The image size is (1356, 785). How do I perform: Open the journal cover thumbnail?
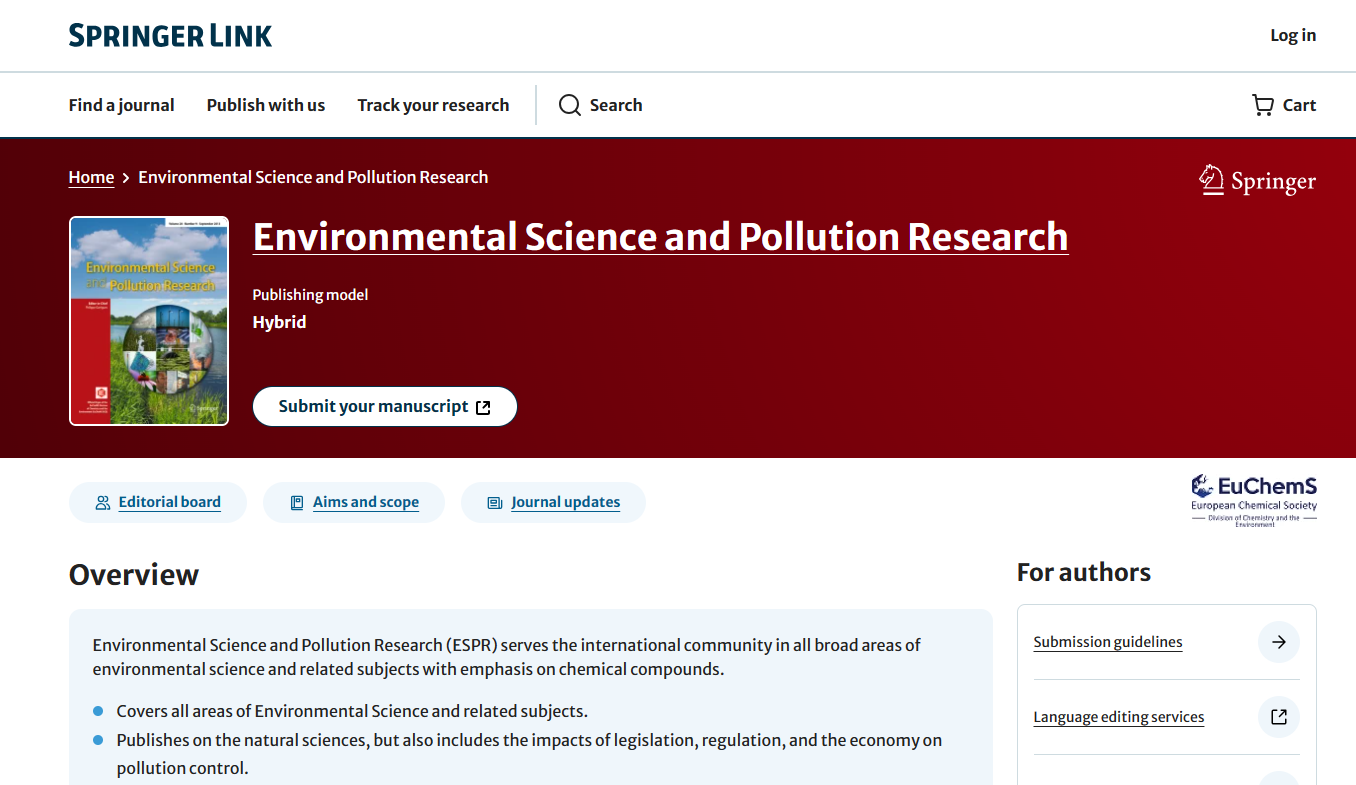149,321
